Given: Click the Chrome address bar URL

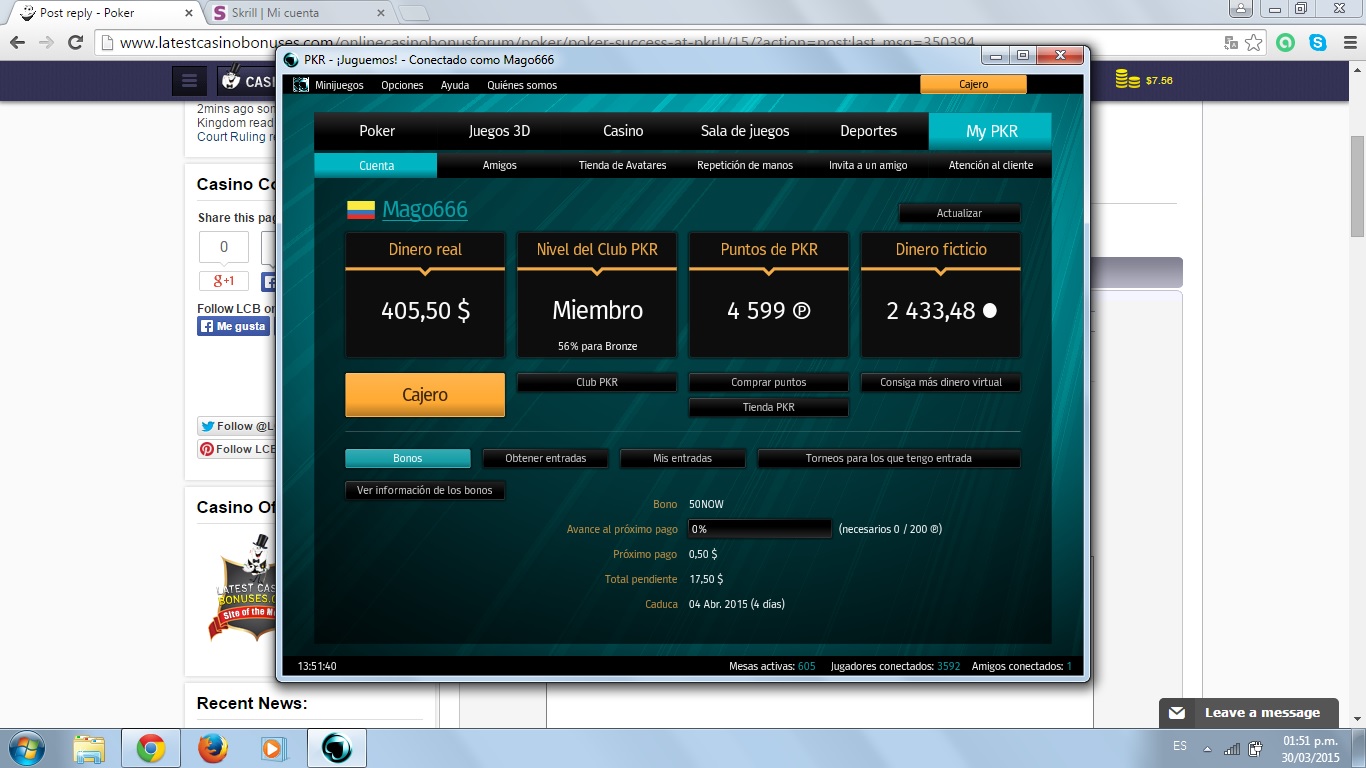Looking at the screenshot, I should (x=547, y=43).
